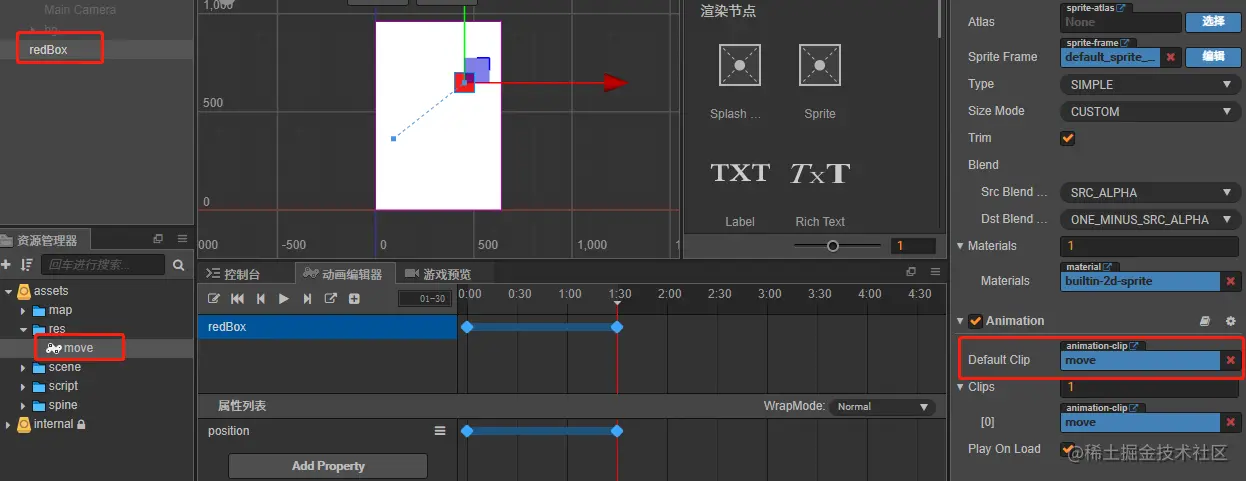Click the 选择 Atlas button

pos(1213,22)
